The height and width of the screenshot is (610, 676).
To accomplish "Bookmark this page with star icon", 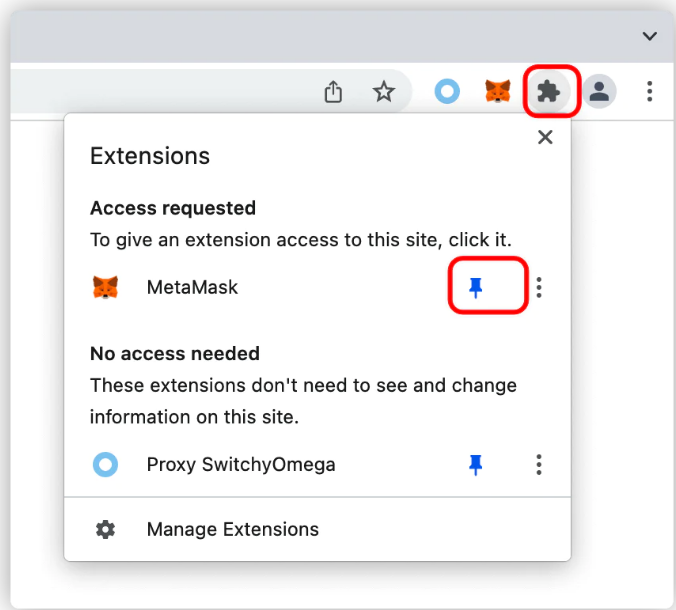I will click(x=383, y=91).
